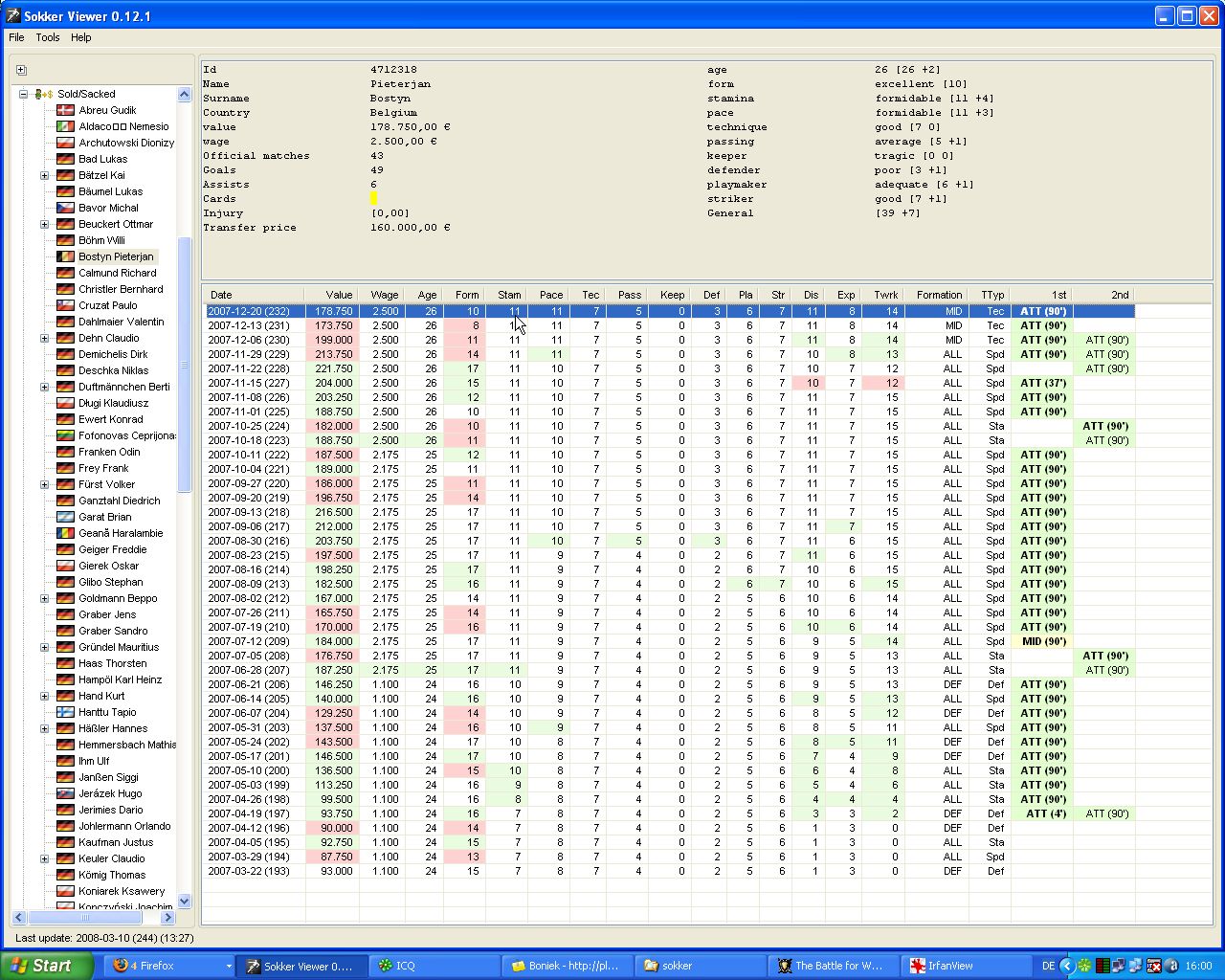Click Czech flag icon beside Bavor Michal
Viewport: 1225px width, 980px height.
[65, 208]
